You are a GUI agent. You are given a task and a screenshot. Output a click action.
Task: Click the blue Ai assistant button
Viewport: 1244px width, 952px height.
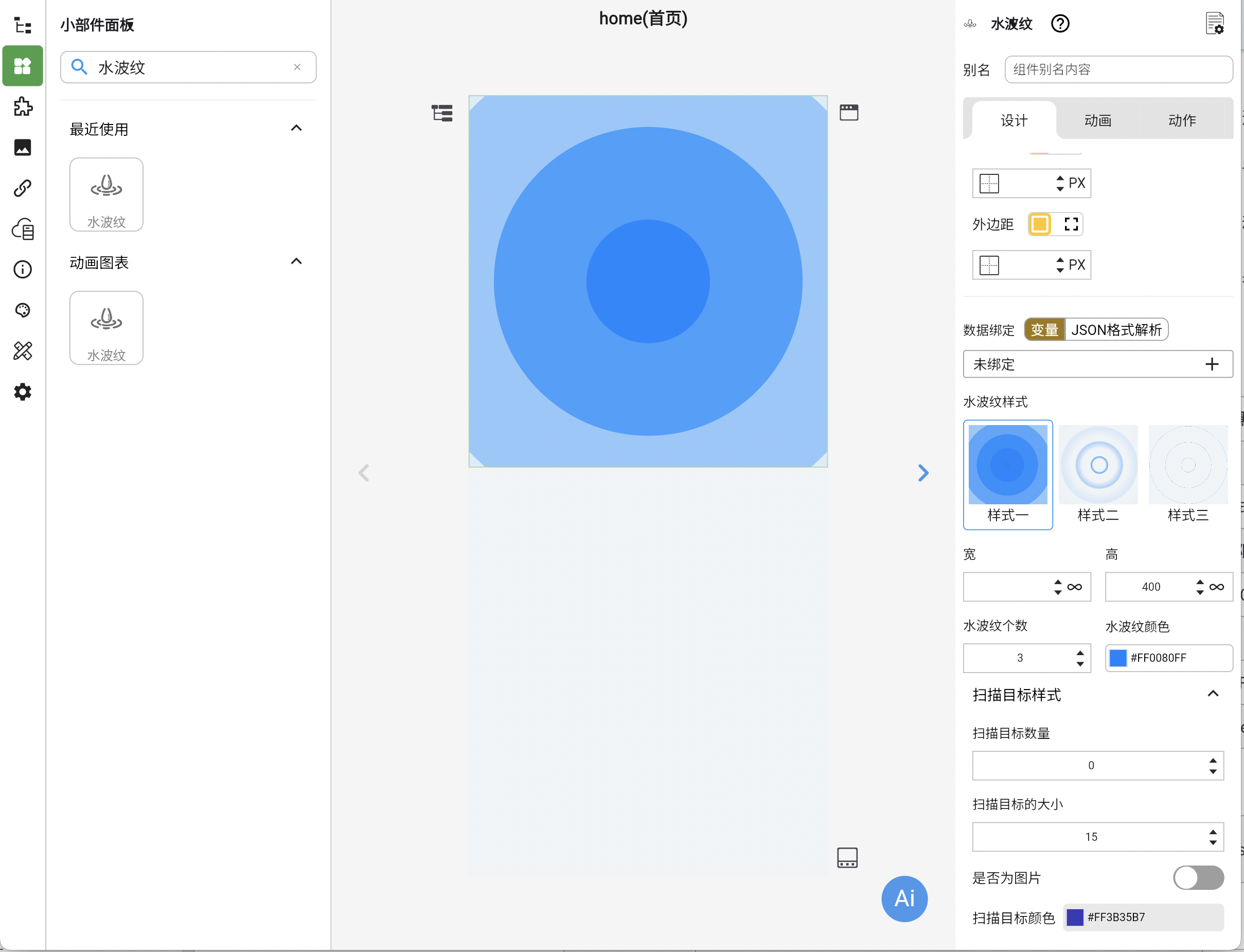(904, 898)
